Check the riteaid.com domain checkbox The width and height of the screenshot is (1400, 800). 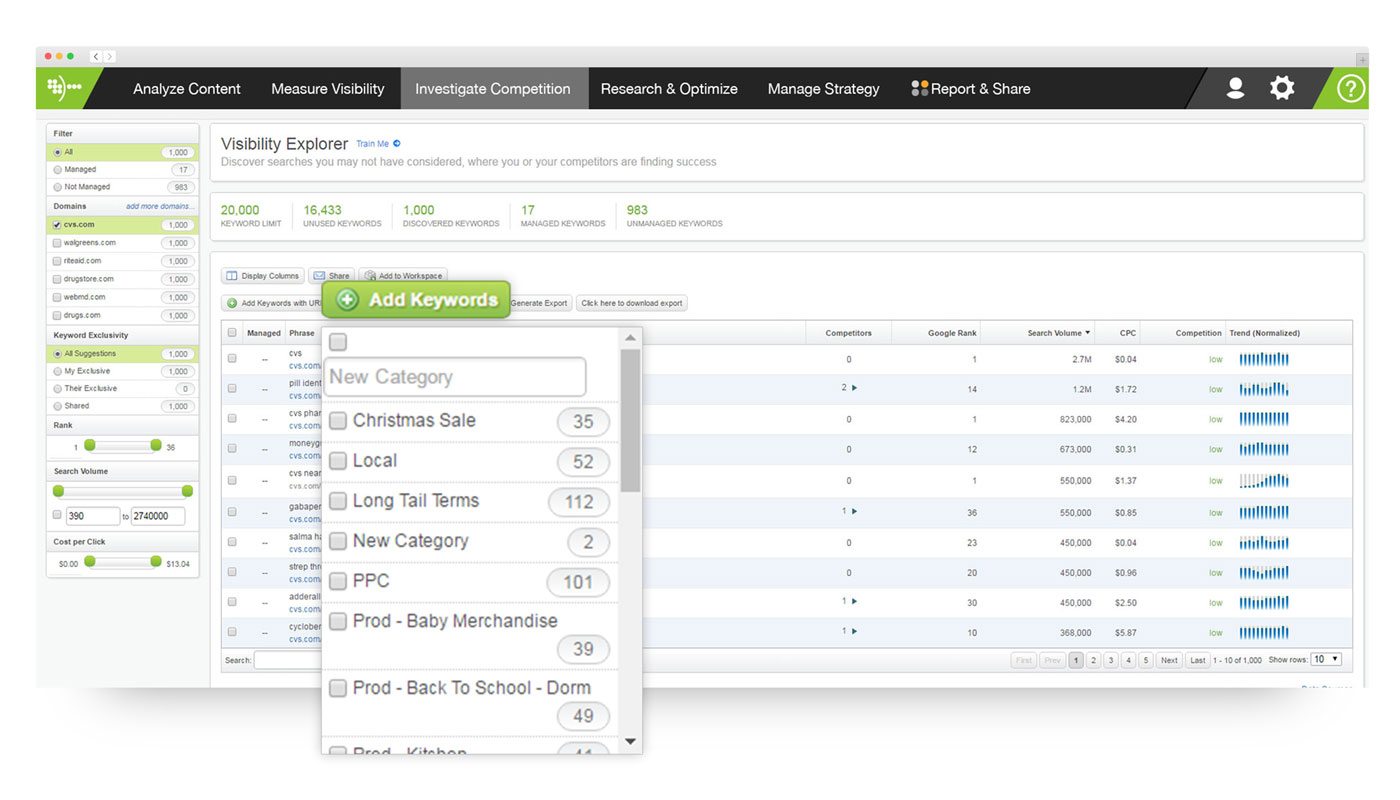pos(57,261)
